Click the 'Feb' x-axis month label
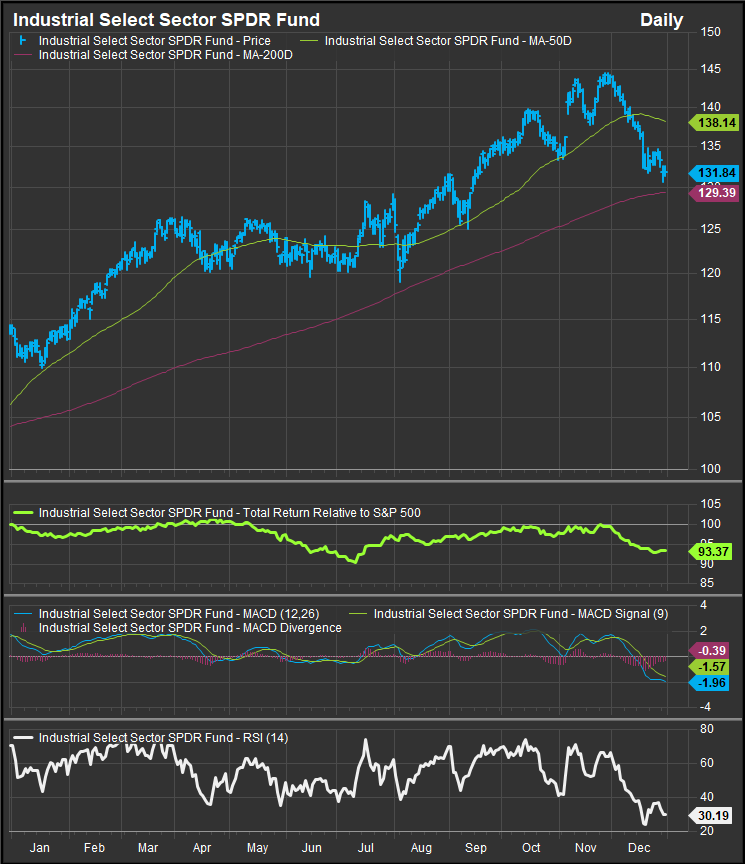 (94, 848)
